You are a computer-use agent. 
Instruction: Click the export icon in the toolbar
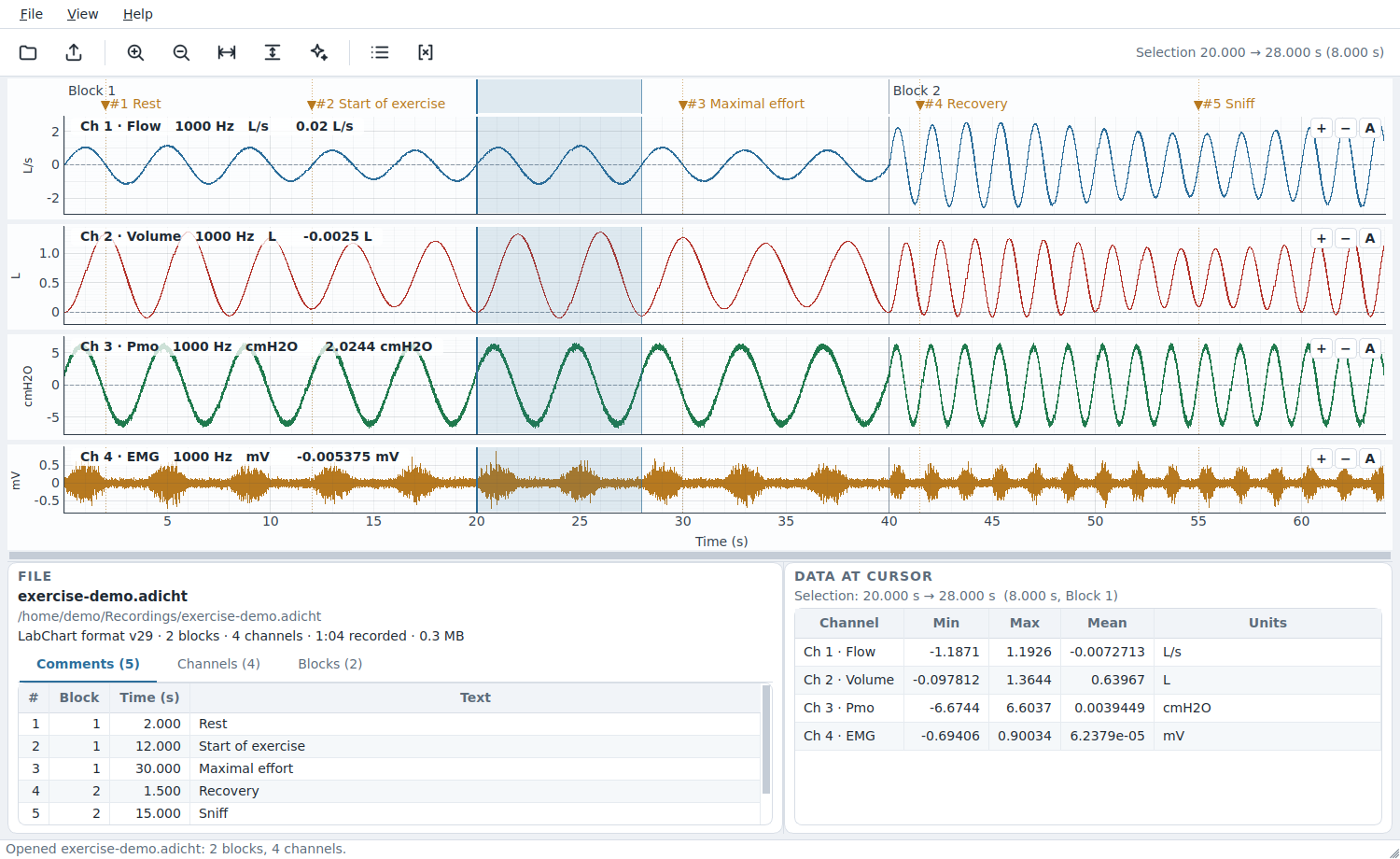pos(74,52)
